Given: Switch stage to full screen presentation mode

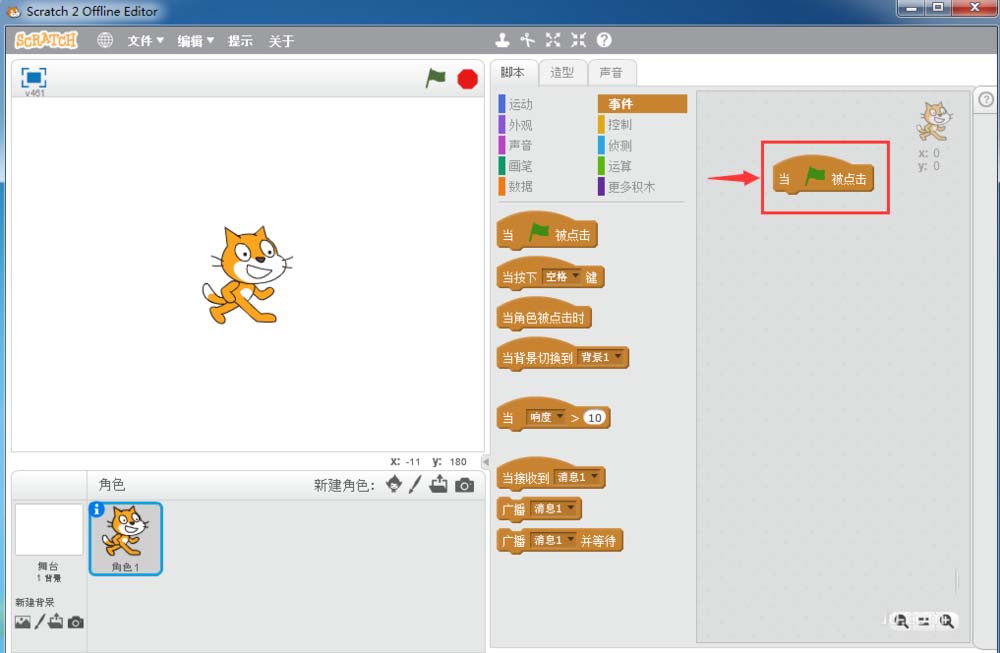Looking at the screenshot, I should 34,78.
